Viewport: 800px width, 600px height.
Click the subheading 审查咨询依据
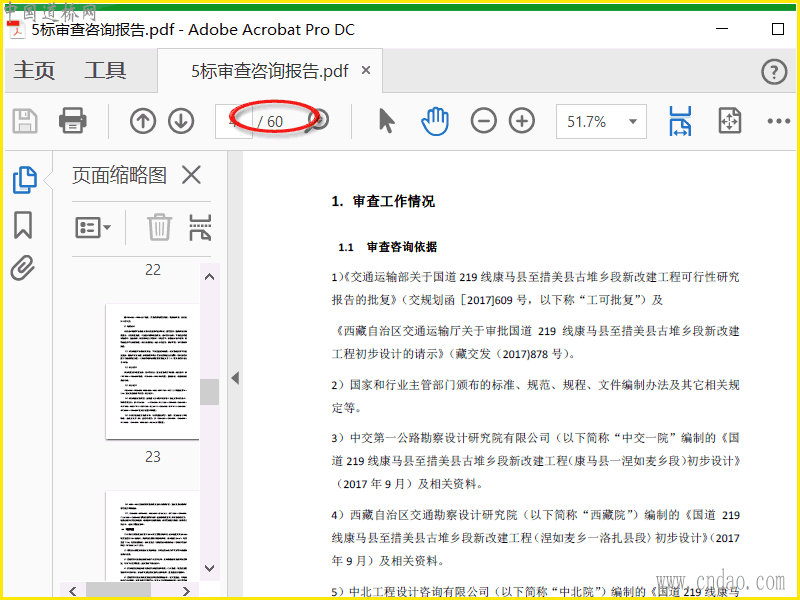point(402,247)
